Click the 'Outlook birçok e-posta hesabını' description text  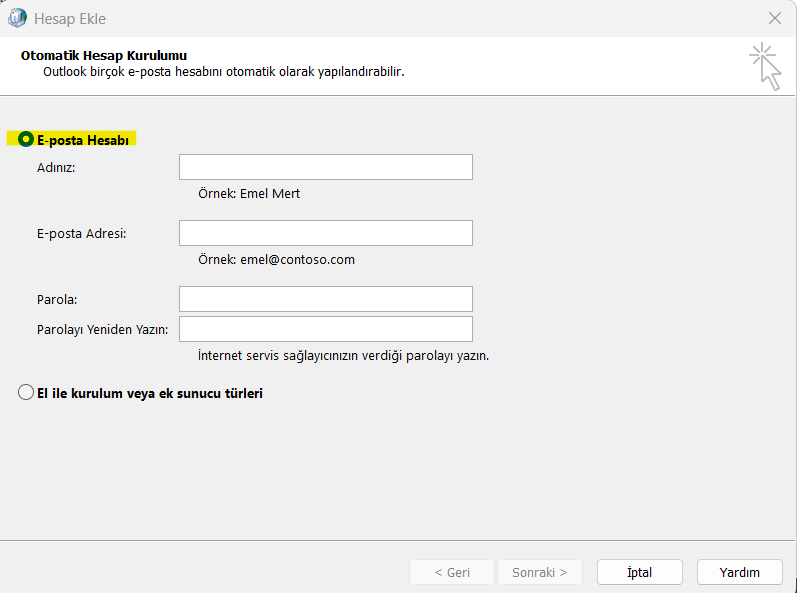(224, 72)
